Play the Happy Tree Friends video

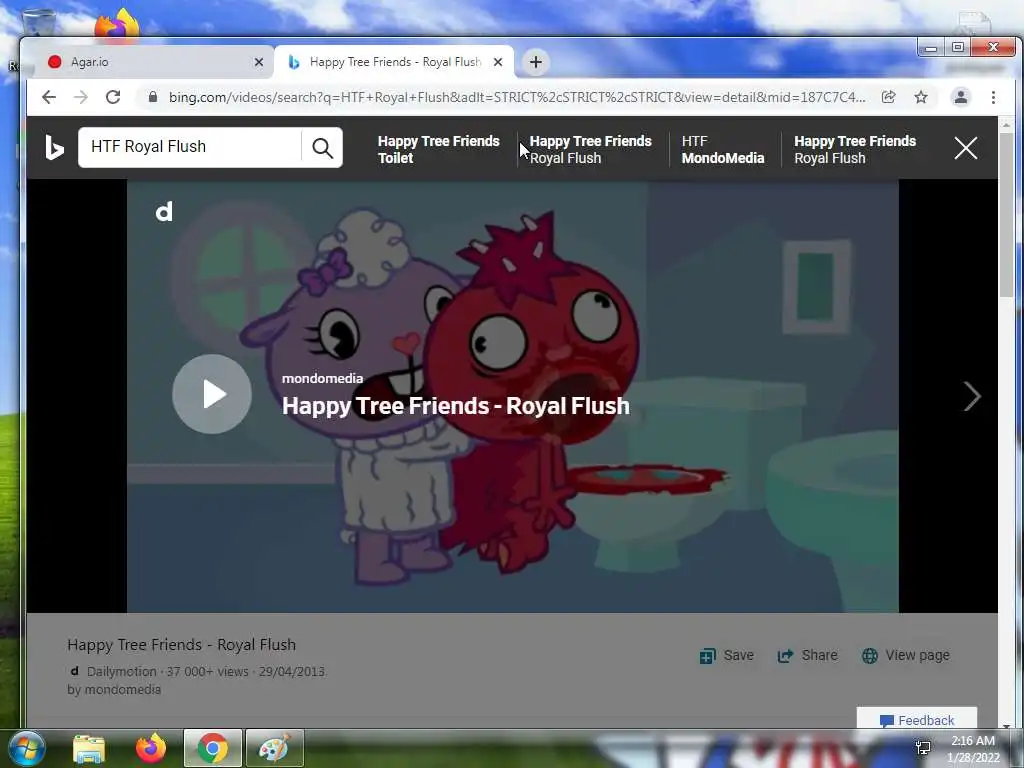pos(212,394)
